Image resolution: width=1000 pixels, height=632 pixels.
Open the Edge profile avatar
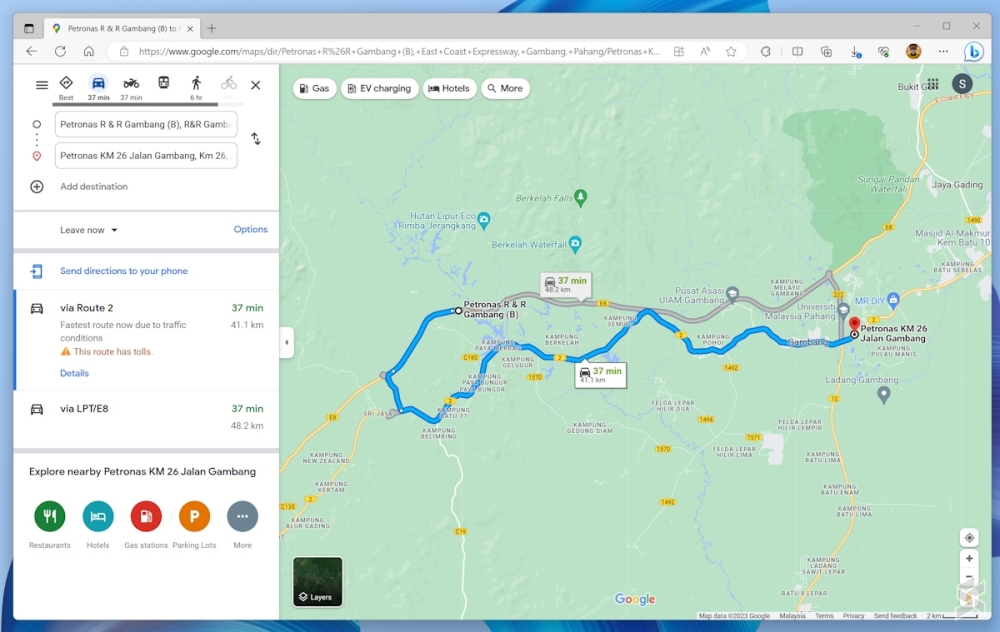pos(913,52)
